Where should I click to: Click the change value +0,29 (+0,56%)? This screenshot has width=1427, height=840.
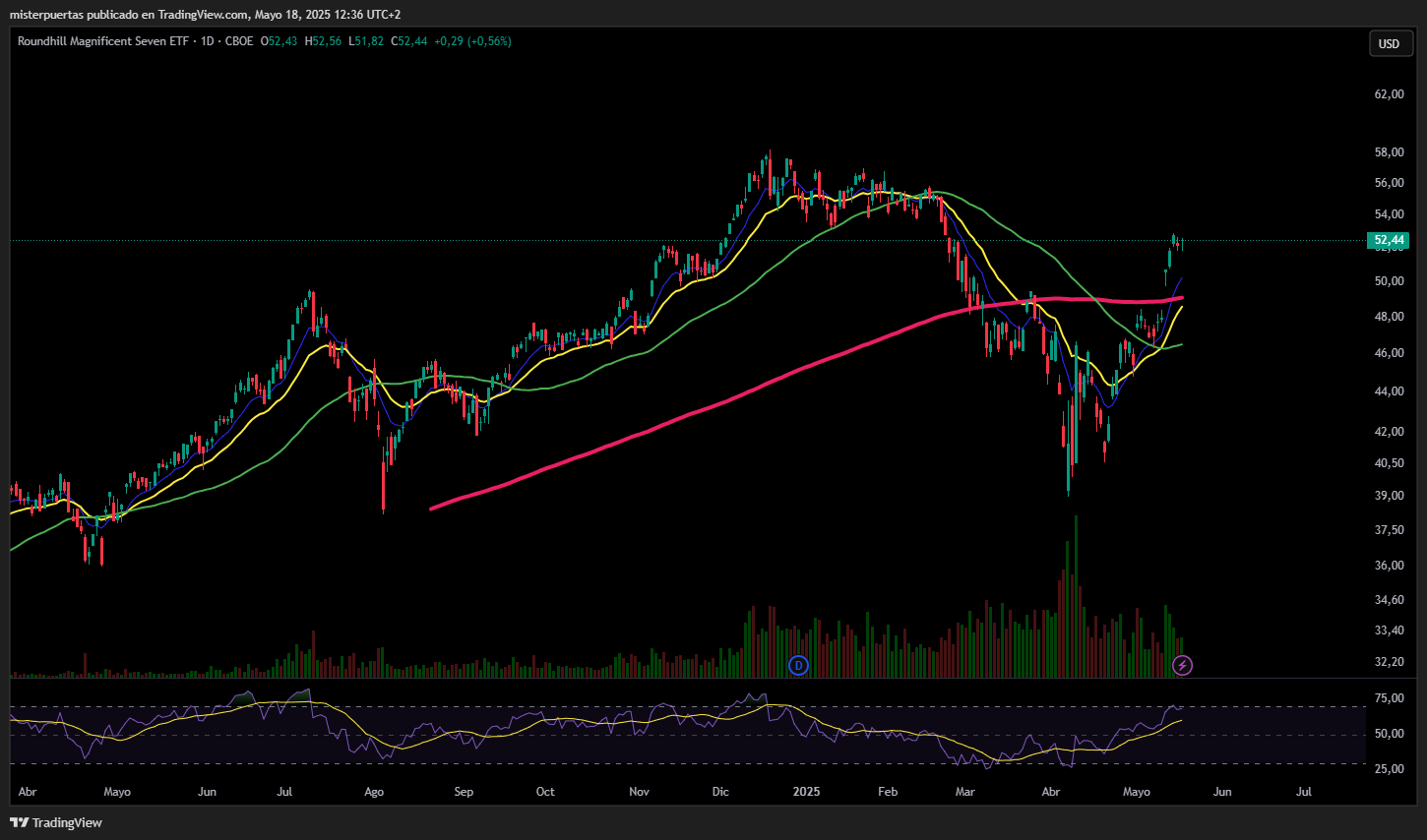point(472,41)
